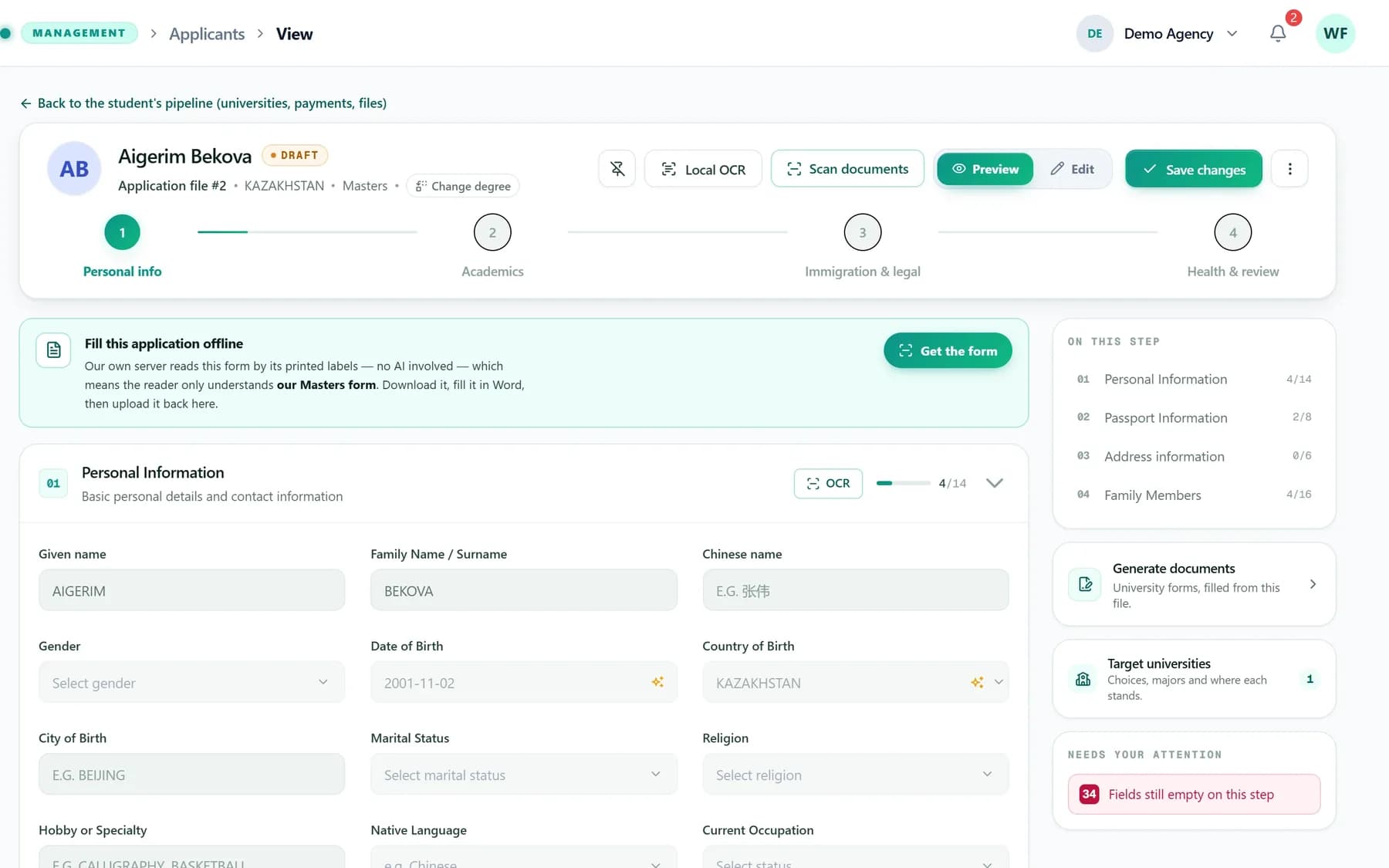Go to step 3 Immigration & legal

point(863,232)
